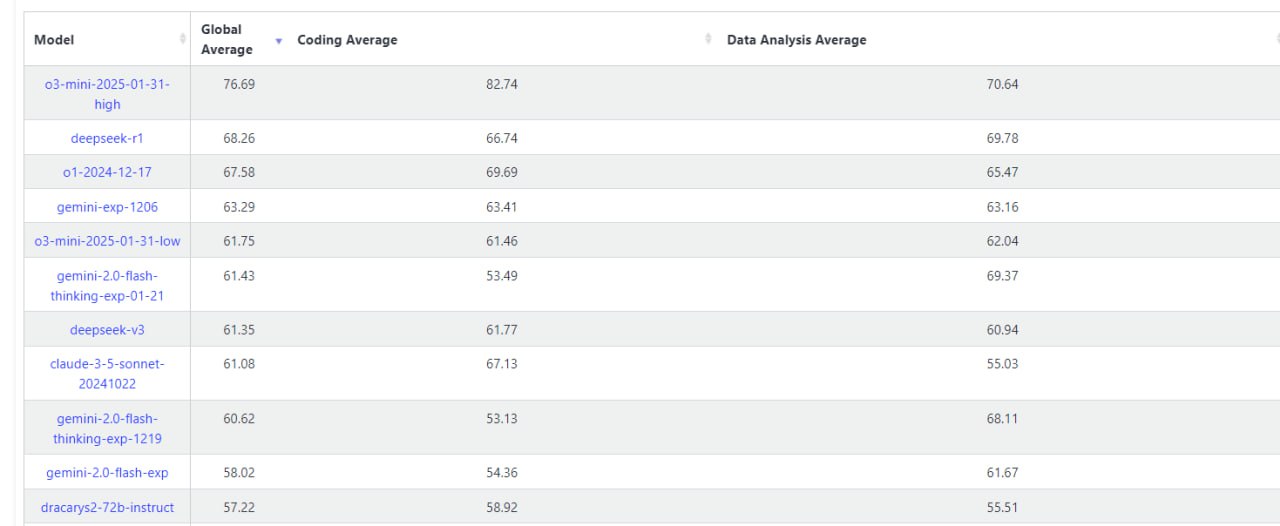The height and width of the screenshot is (526, 1280).
Task: Select data analysis value 70.64
Action: point(1002,84)
